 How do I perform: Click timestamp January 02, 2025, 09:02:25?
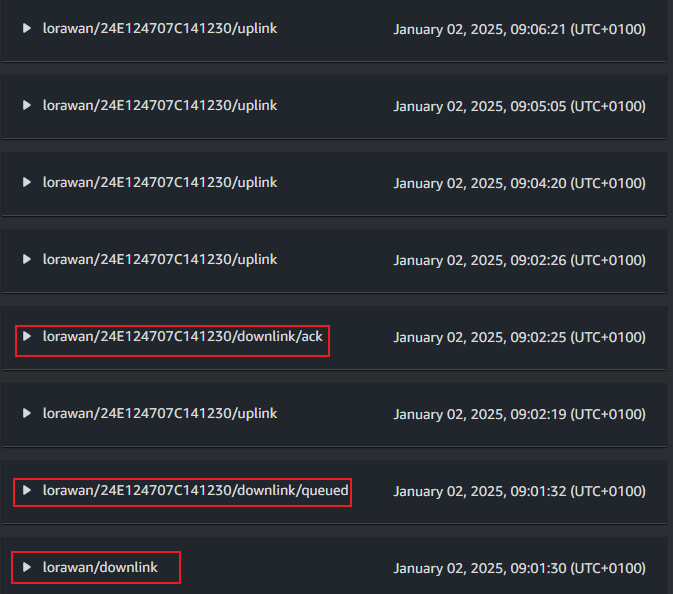[x=519, y=337]
